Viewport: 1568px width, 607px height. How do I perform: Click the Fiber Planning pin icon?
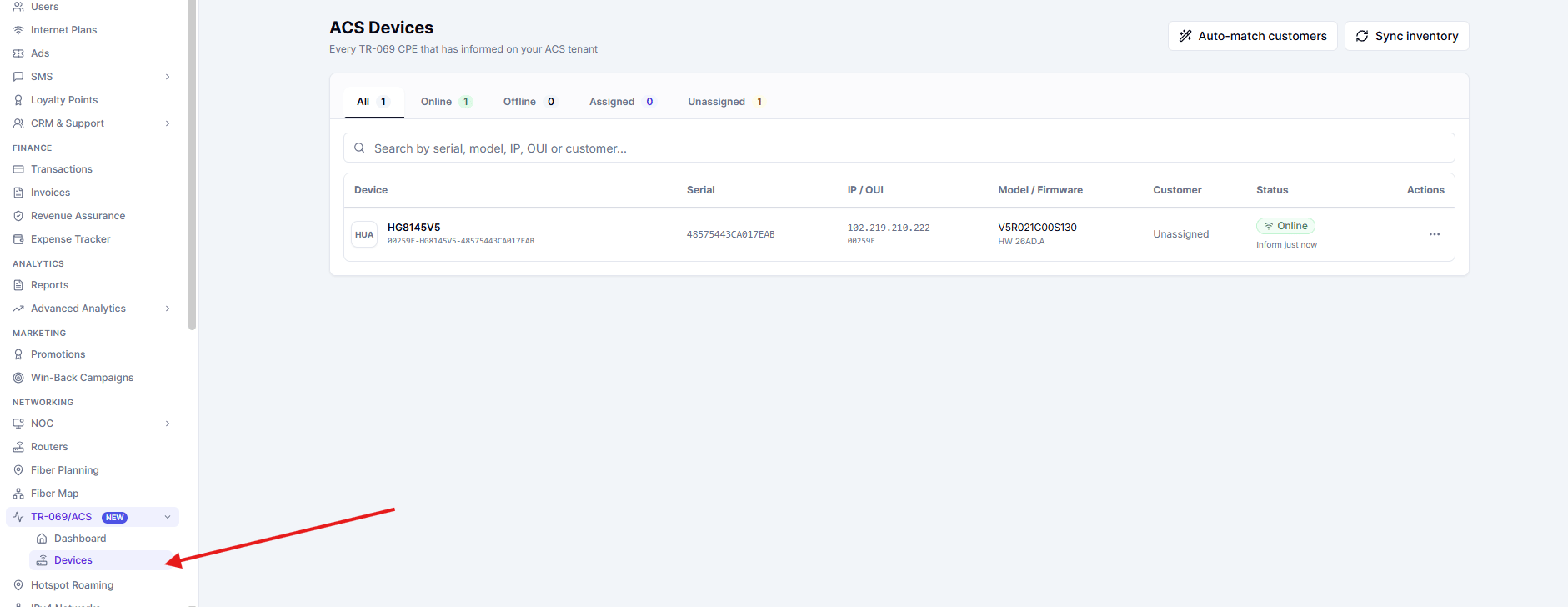[18, 470]
